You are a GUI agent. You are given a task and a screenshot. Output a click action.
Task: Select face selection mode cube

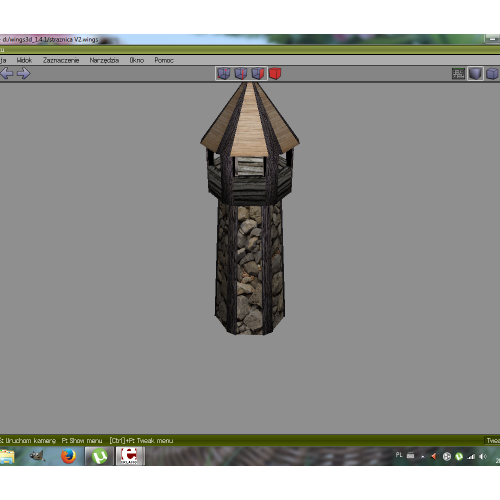258,73
